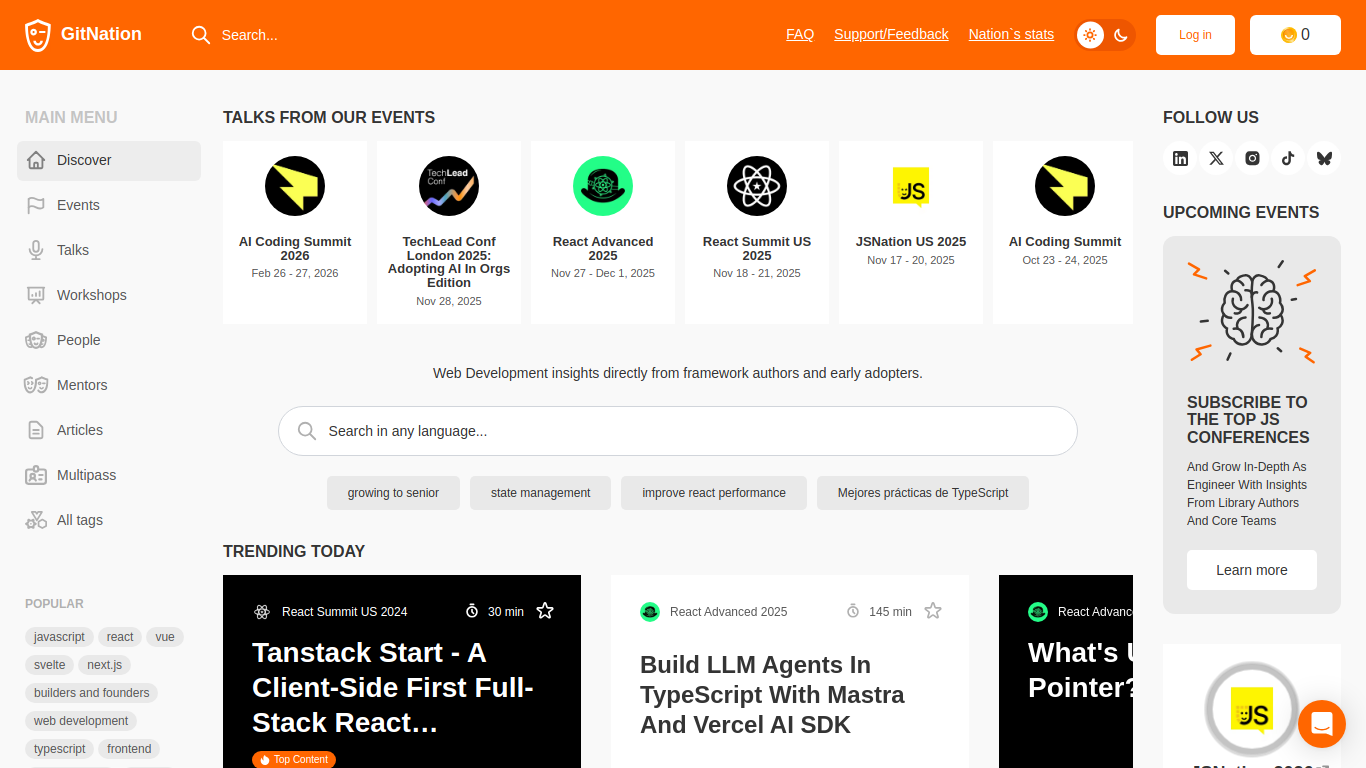Image resolution: width=1366 pixels, height=768 pixels.
Task: Select the javascript popular tag
Action: (x=59, y=637)
